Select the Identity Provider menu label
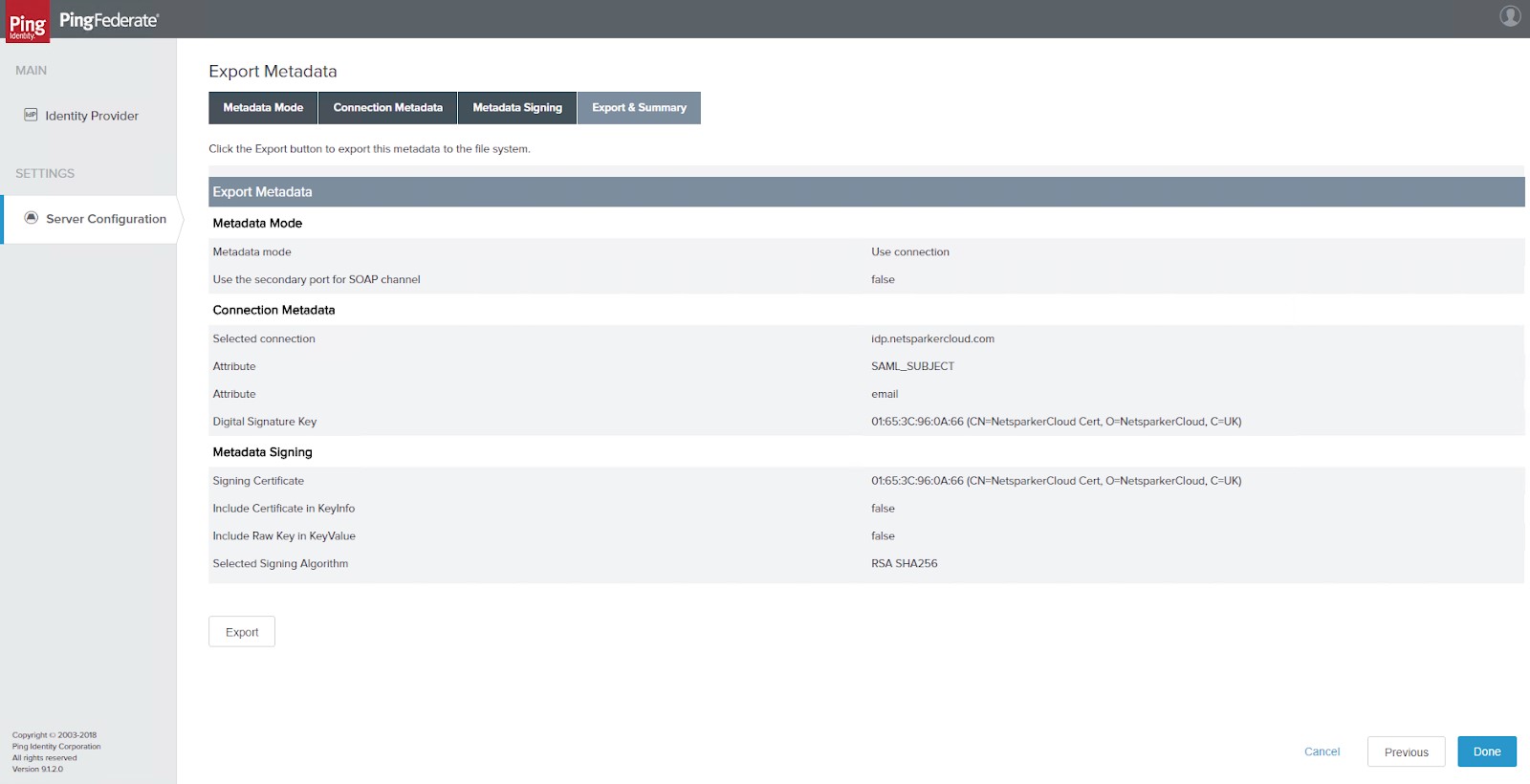1530x784 pixels. click(x=92, y=116)
